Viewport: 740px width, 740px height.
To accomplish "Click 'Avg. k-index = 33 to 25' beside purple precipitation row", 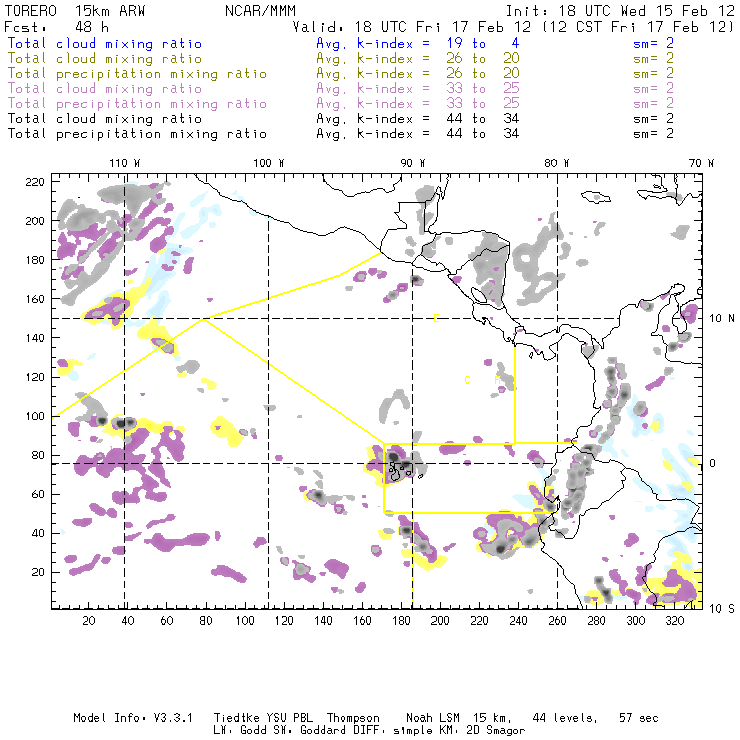I will point(418,104).
